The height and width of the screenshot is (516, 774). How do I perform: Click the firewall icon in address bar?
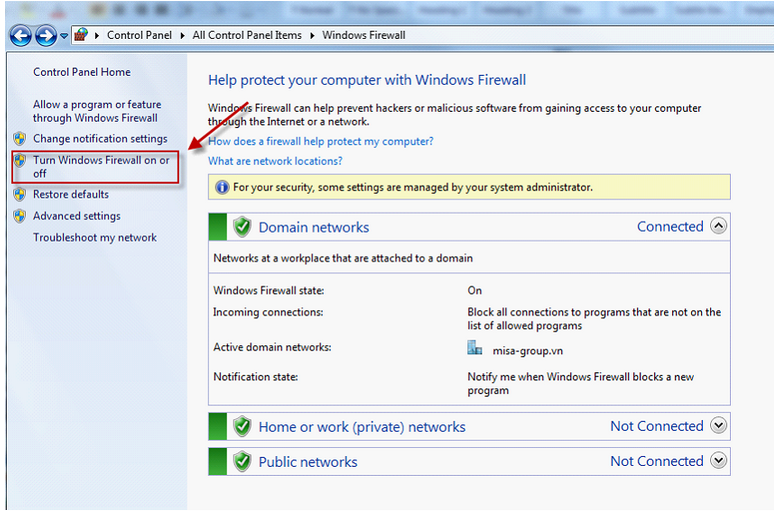coord(81,35)
